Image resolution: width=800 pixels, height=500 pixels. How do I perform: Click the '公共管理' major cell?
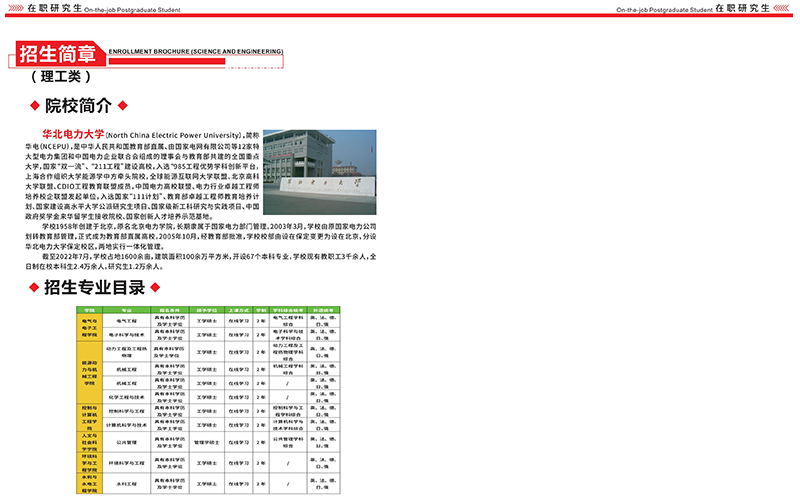[127, 442]
